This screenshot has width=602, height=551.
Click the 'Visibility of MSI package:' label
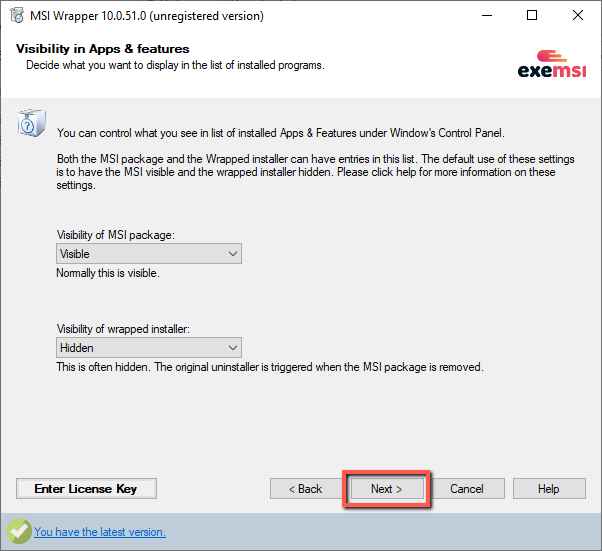(116, 235)
